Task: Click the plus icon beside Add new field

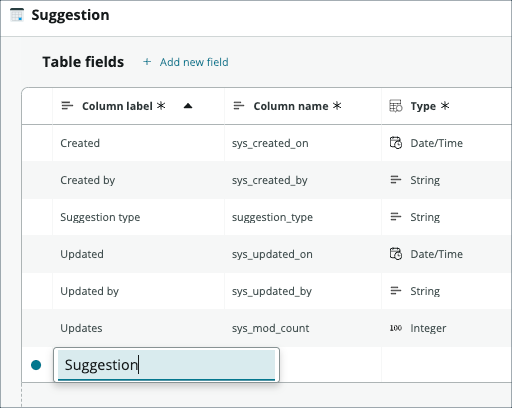Action: [x=147, y=62]
